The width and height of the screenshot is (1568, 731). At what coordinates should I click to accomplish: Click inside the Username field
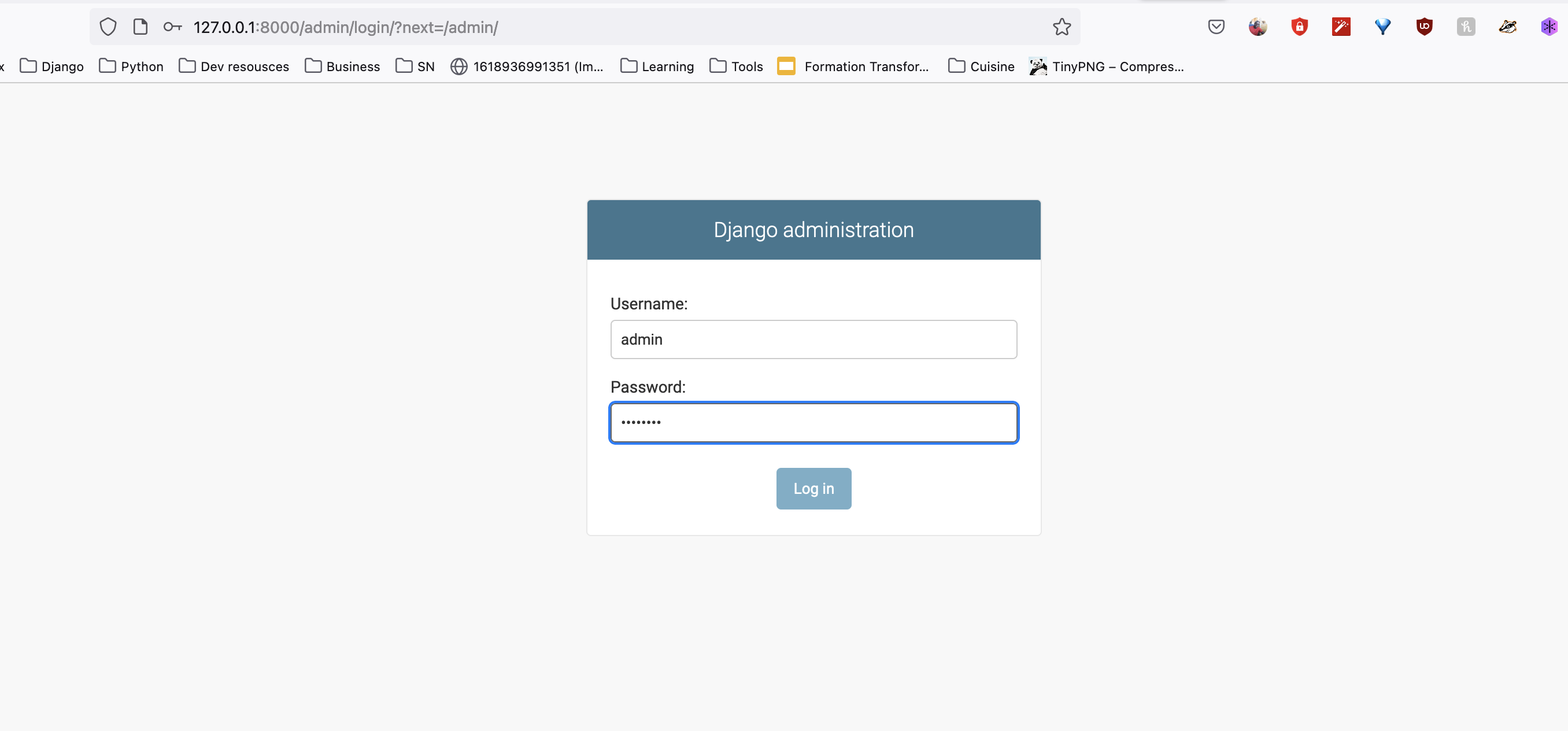tap(813, 339)
